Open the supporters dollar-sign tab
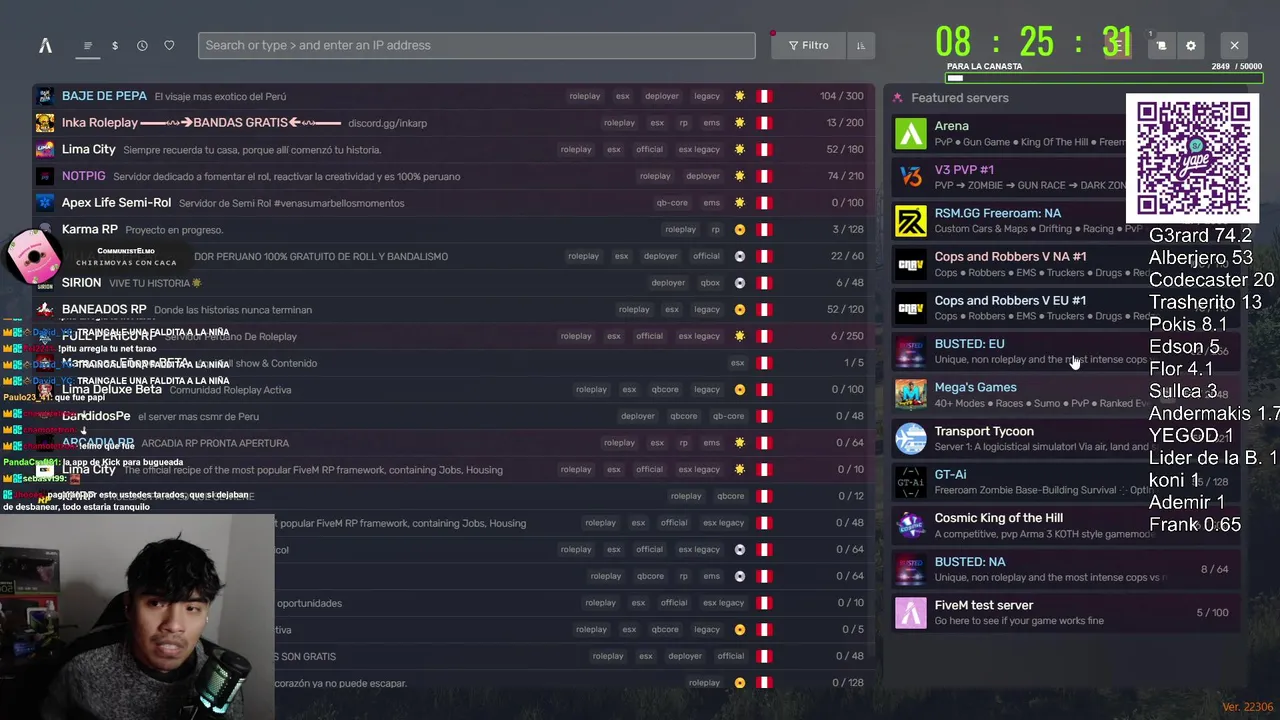Image resolution: width=1280 pixels, height=720 pixels. point(115,45)
